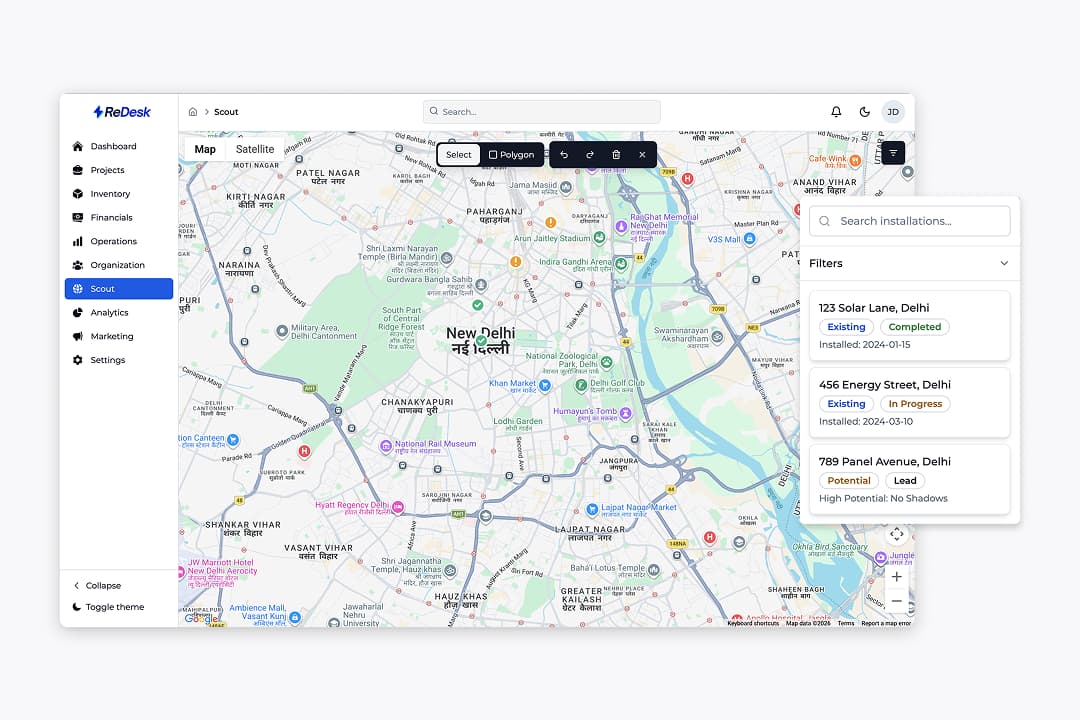The image size is (1080, 720).
Task: Switch to Map view tab
Action: coord(205,149)
